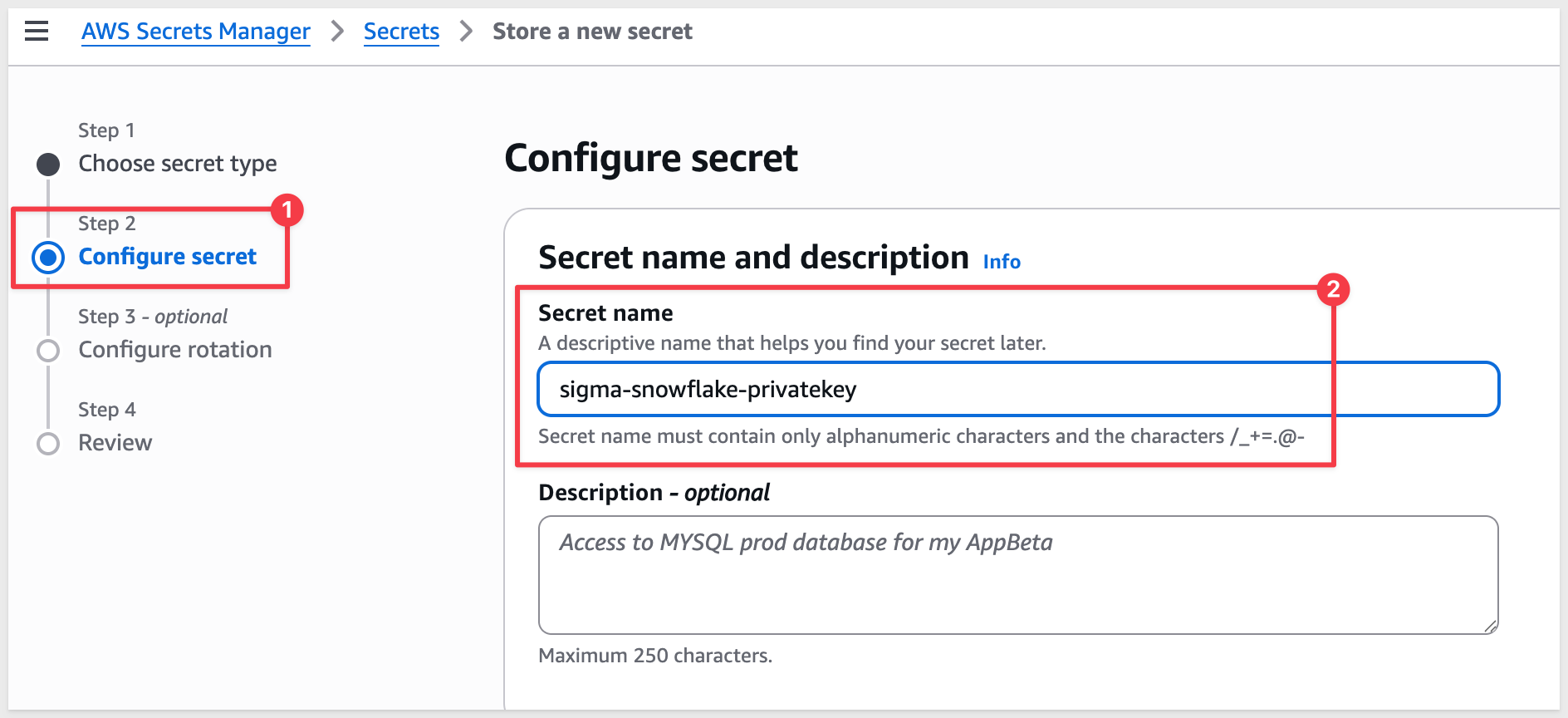
Task: Go to the Review step label
Action: [115, 443]
